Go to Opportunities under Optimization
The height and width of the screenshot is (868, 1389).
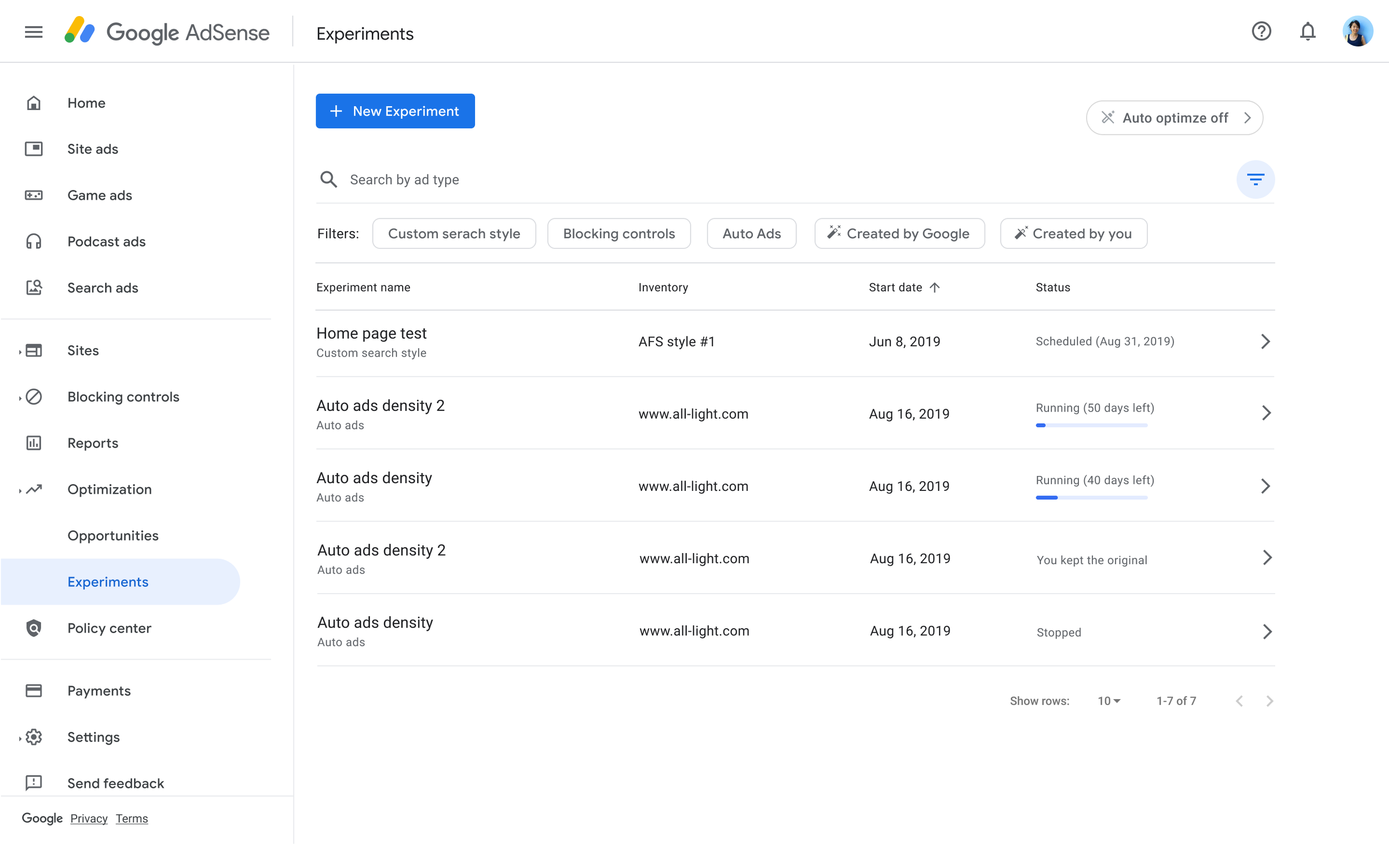[113, 535]
